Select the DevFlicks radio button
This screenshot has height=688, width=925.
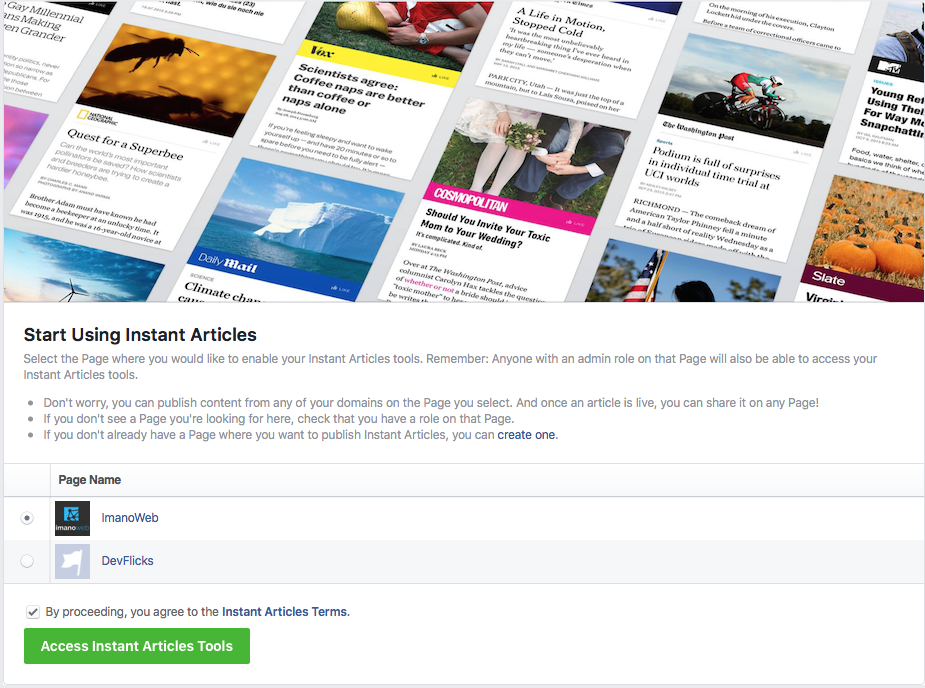[27, 561]
